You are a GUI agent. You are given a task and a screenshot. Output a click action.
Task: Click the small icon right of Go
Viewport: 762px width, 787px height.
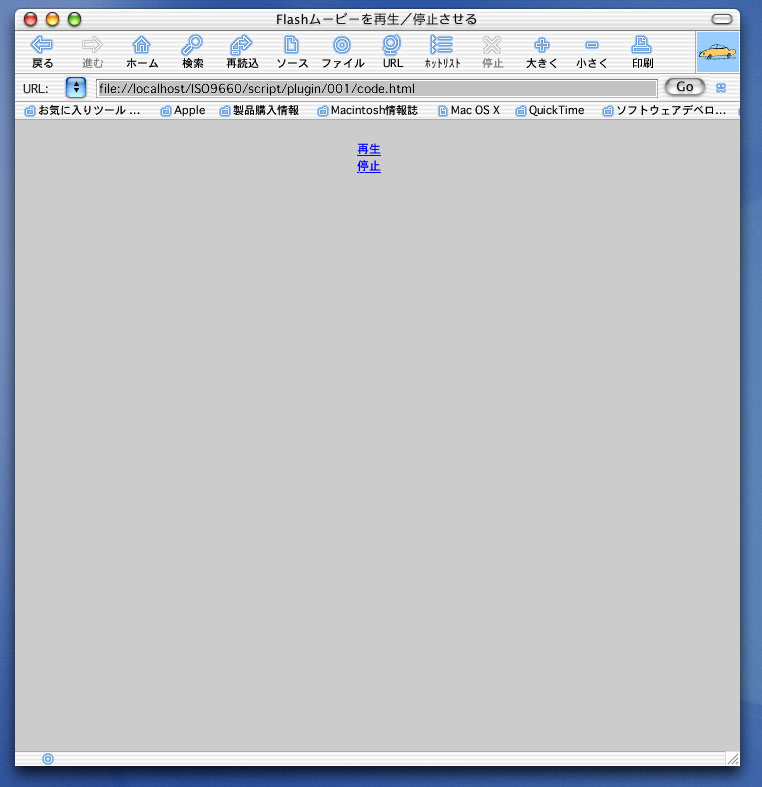click(721, 88)
